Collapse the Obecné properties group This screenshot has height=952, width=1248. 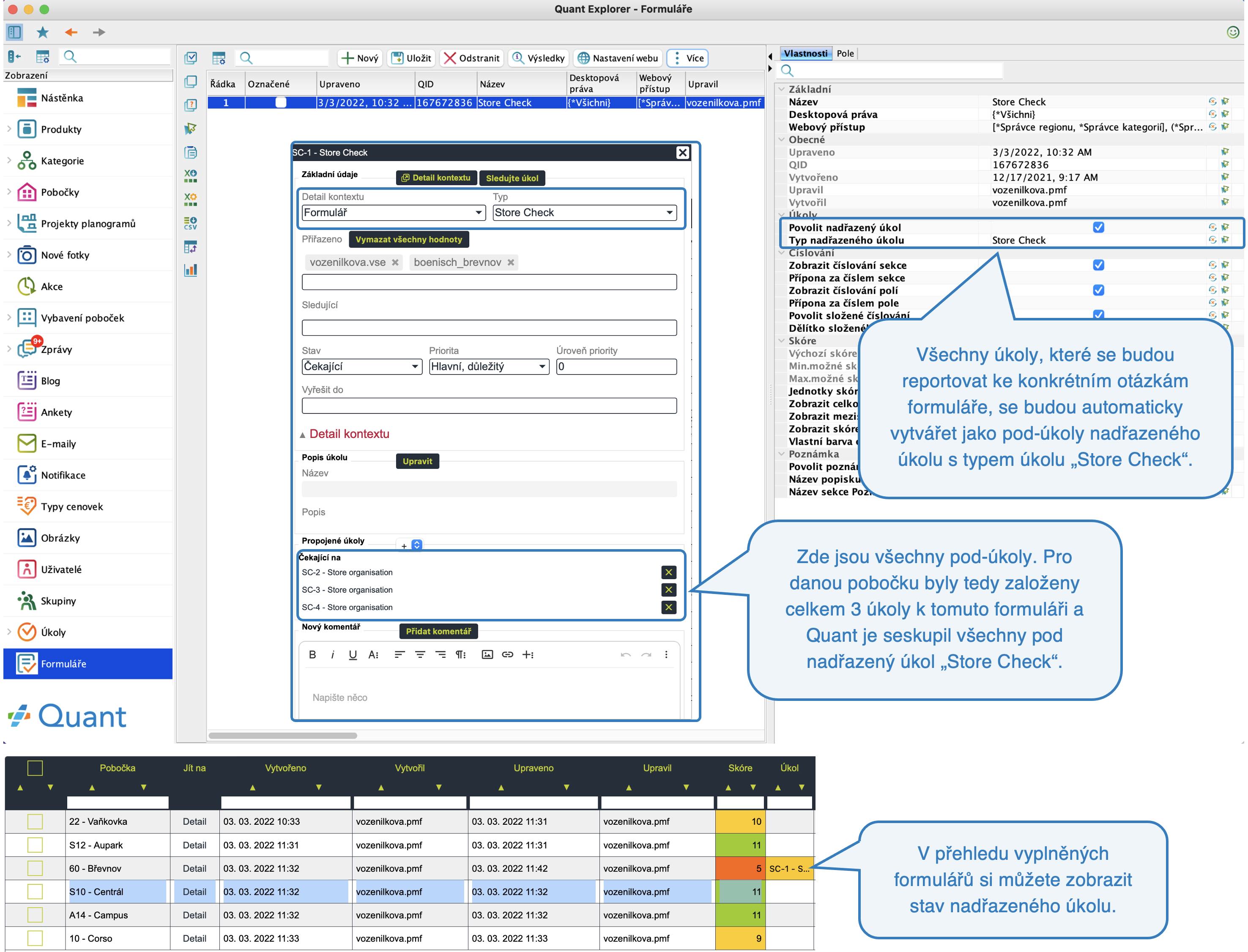coord(782,140)
